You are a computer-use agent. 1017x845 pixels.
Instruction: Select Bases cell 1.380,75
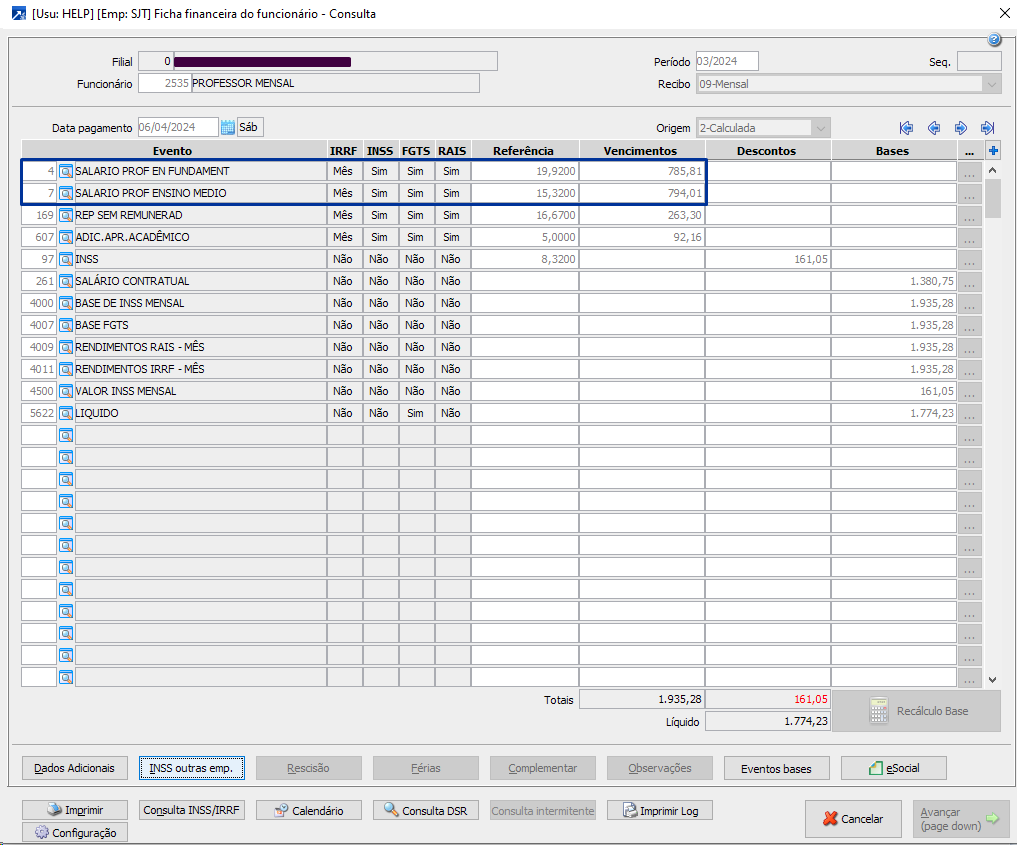[894, 281]
